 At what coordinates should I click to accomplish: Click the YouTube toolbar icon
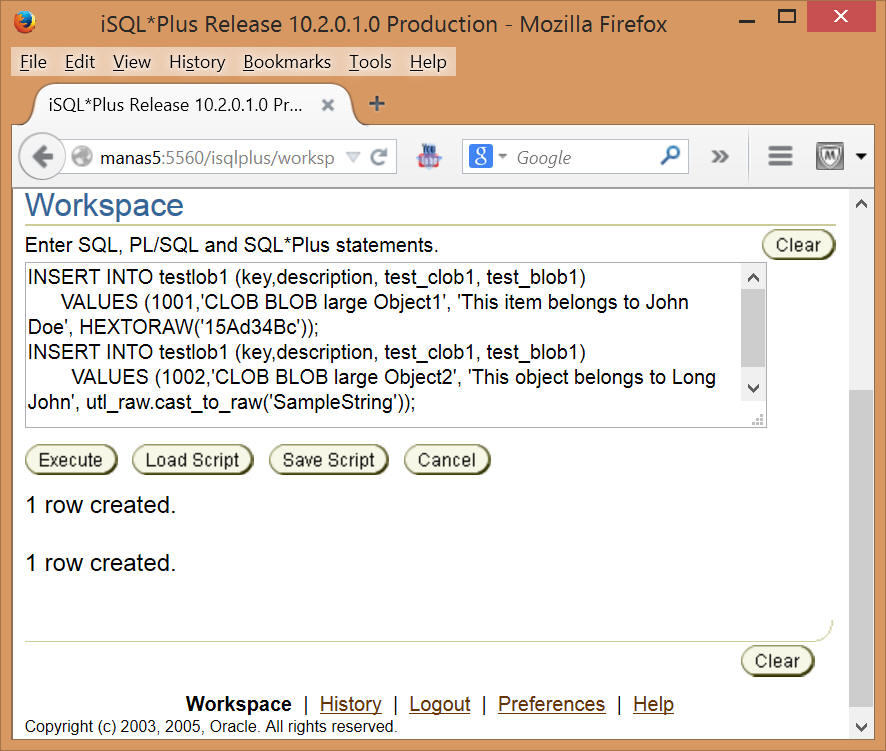[x=429, y=157]
